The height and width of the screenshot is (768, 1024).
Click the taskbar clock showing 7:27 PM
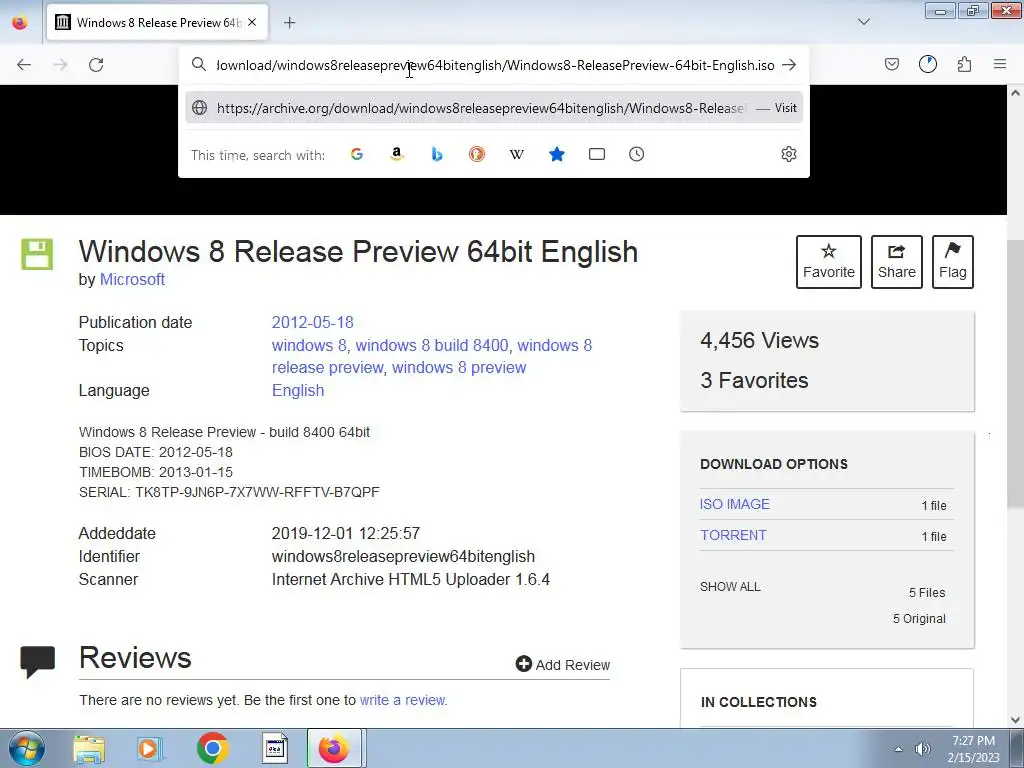(973, 749)
